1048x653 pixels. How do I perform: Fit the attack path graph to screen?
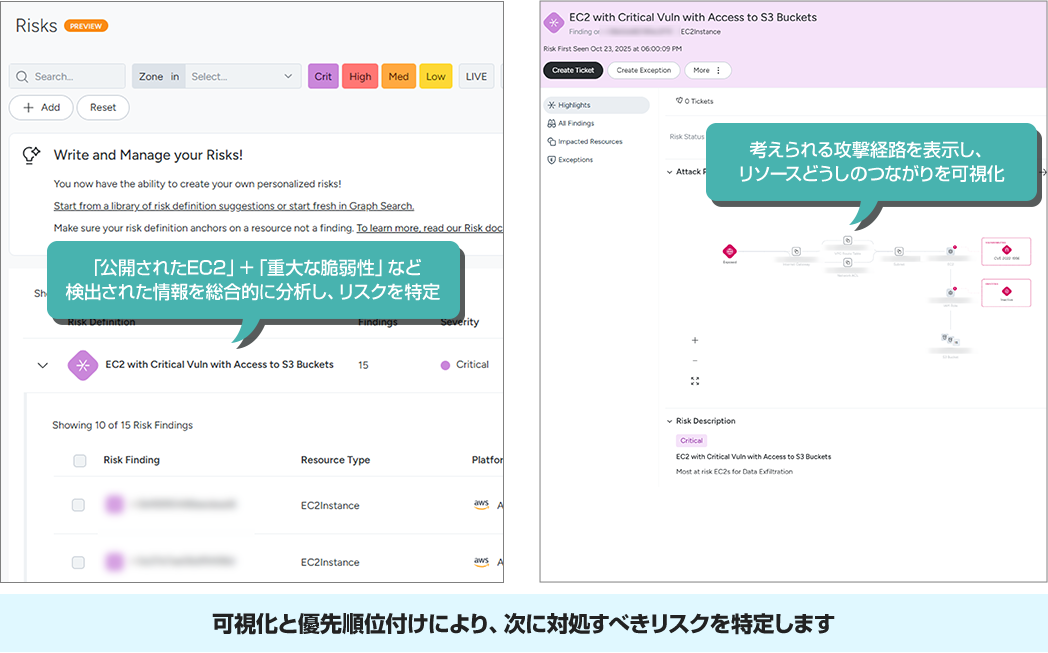click(x=694, y=380)
